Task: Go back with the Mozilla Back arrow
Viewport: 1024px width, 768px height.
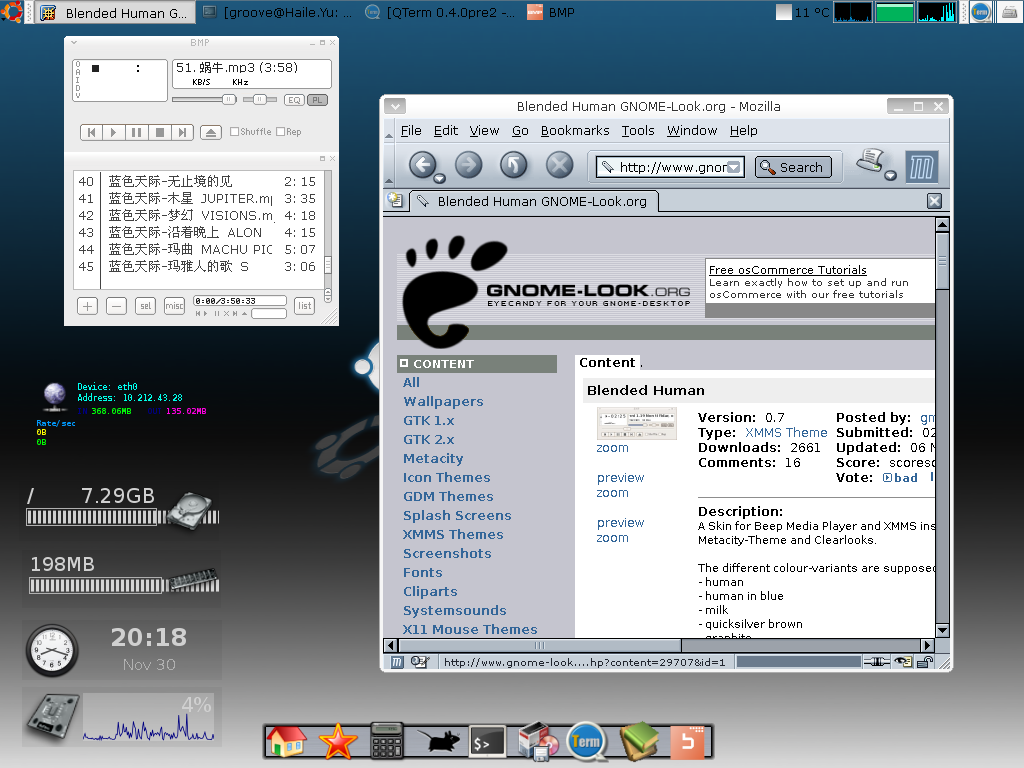Action: [x=423, y=165]
